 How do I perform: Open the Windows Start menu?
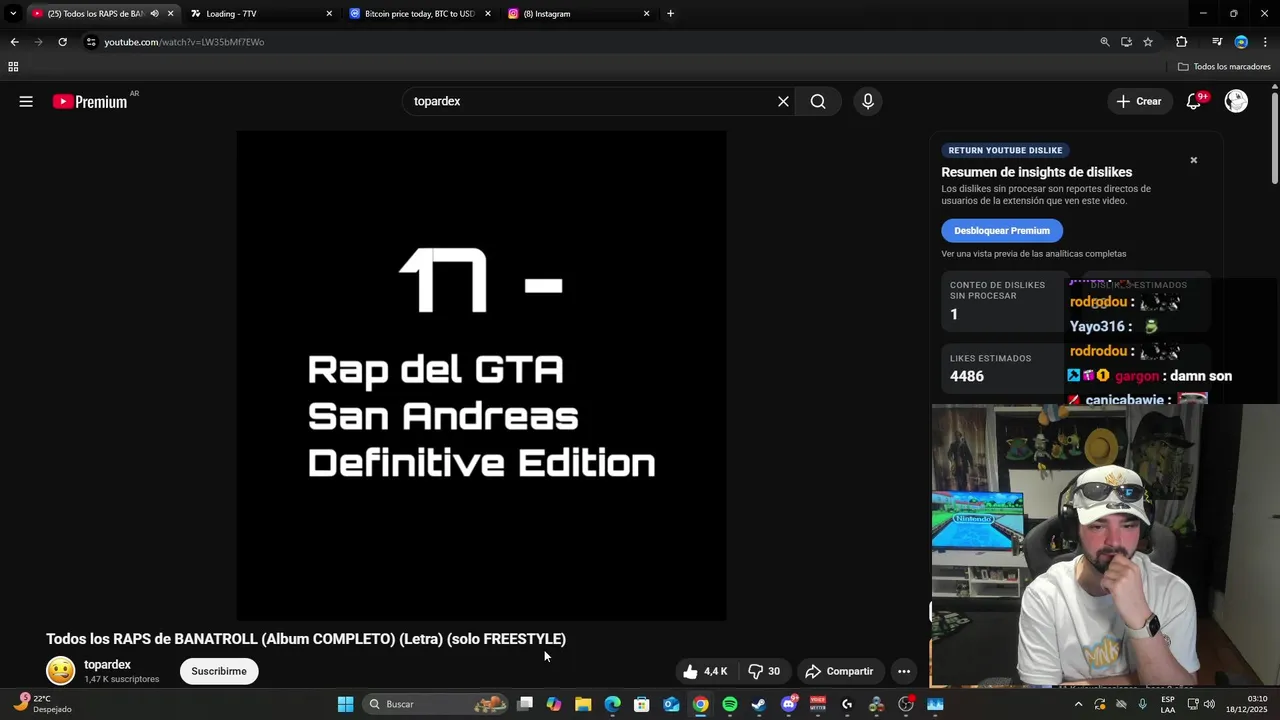345,704
